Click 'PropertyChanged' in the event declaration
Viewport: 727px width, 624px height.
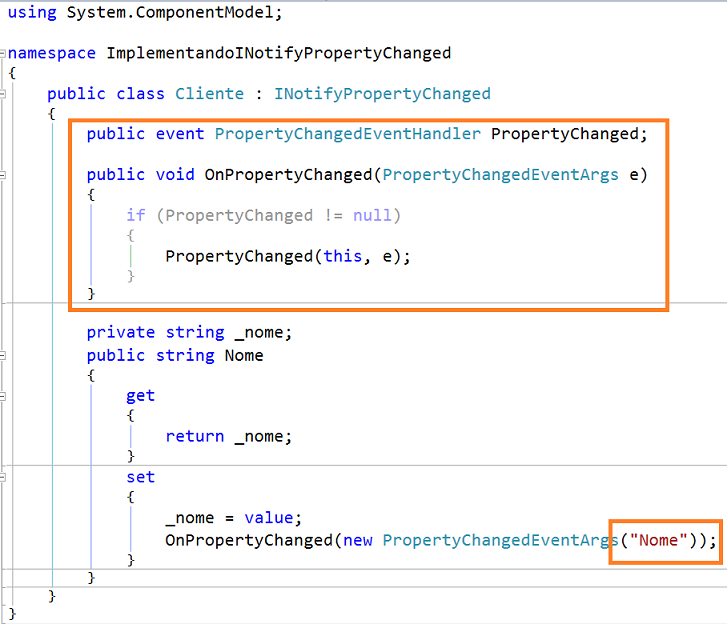pyautogui.click(x=565, y=134)
